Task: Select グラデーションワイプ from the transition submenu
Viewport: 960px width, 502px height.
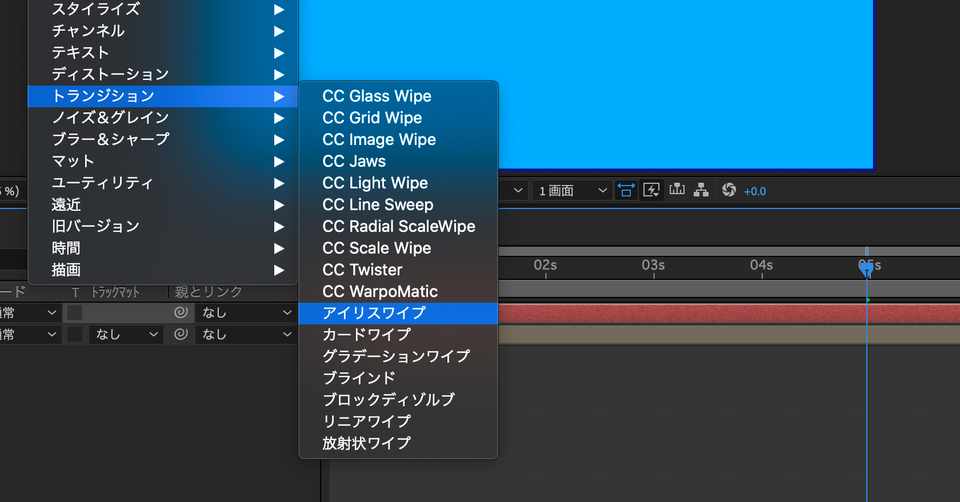Action: pyautogui.click(x=399, y=356)
